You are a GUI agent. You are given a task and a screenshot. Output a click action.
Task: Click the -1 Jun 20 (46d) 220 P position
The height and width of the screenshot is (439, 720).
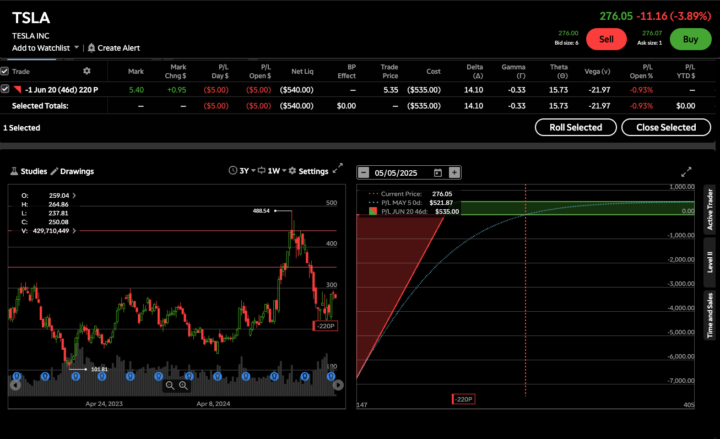62,90
